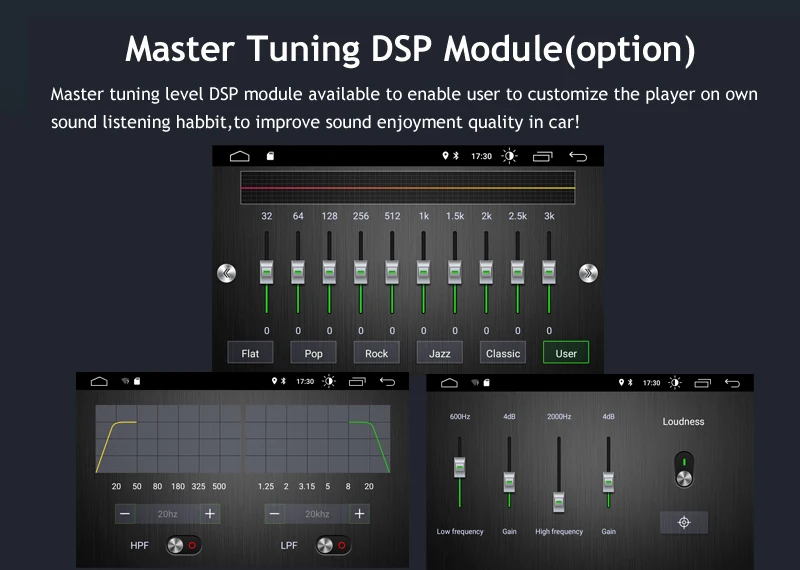Screen dimensions: 800x570
Task: Increase LPF 20khz with plus button
Action: click(359, 514)
